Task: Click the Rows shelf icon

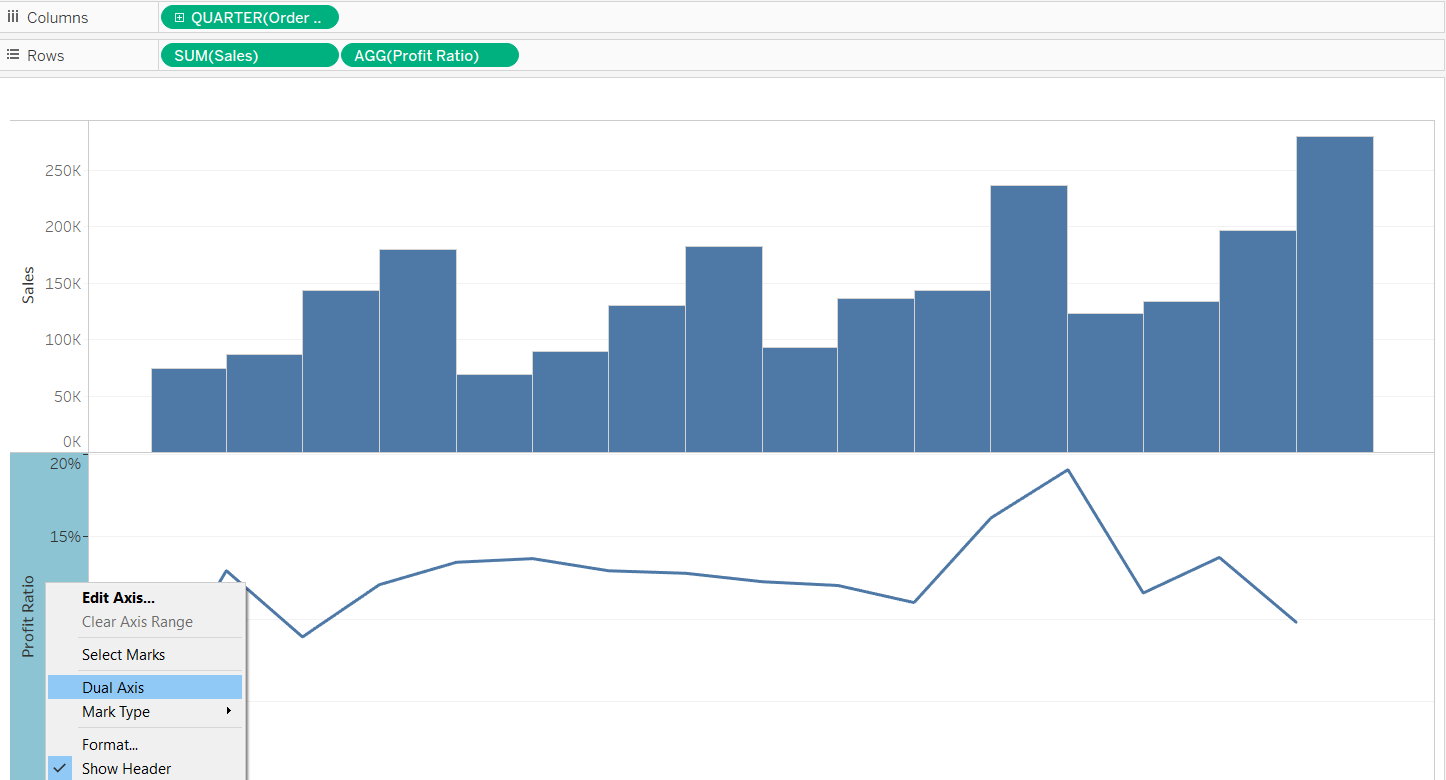Action: coord(13,55)
